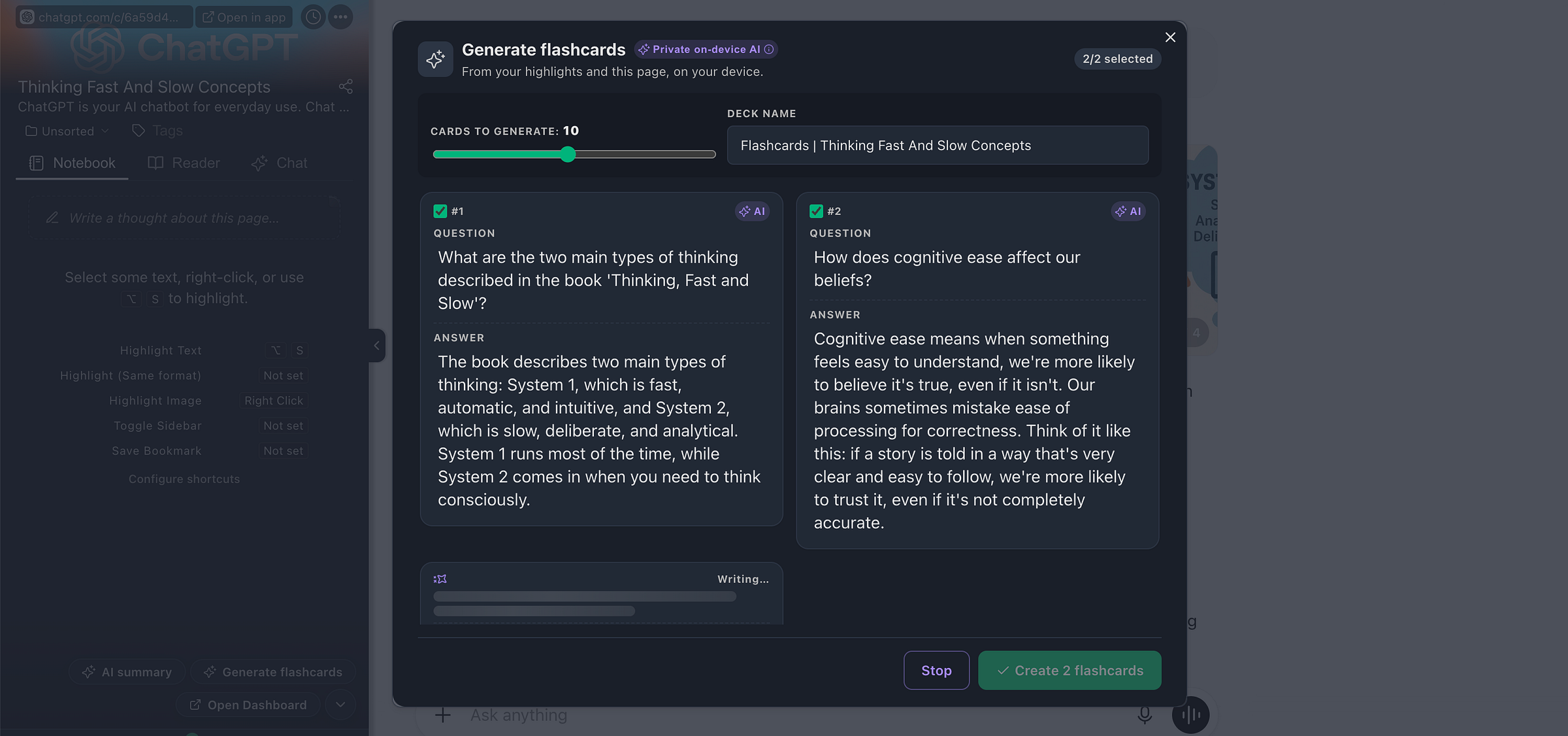Adjust the Cards to generate slider

click(x=574, y=154)
